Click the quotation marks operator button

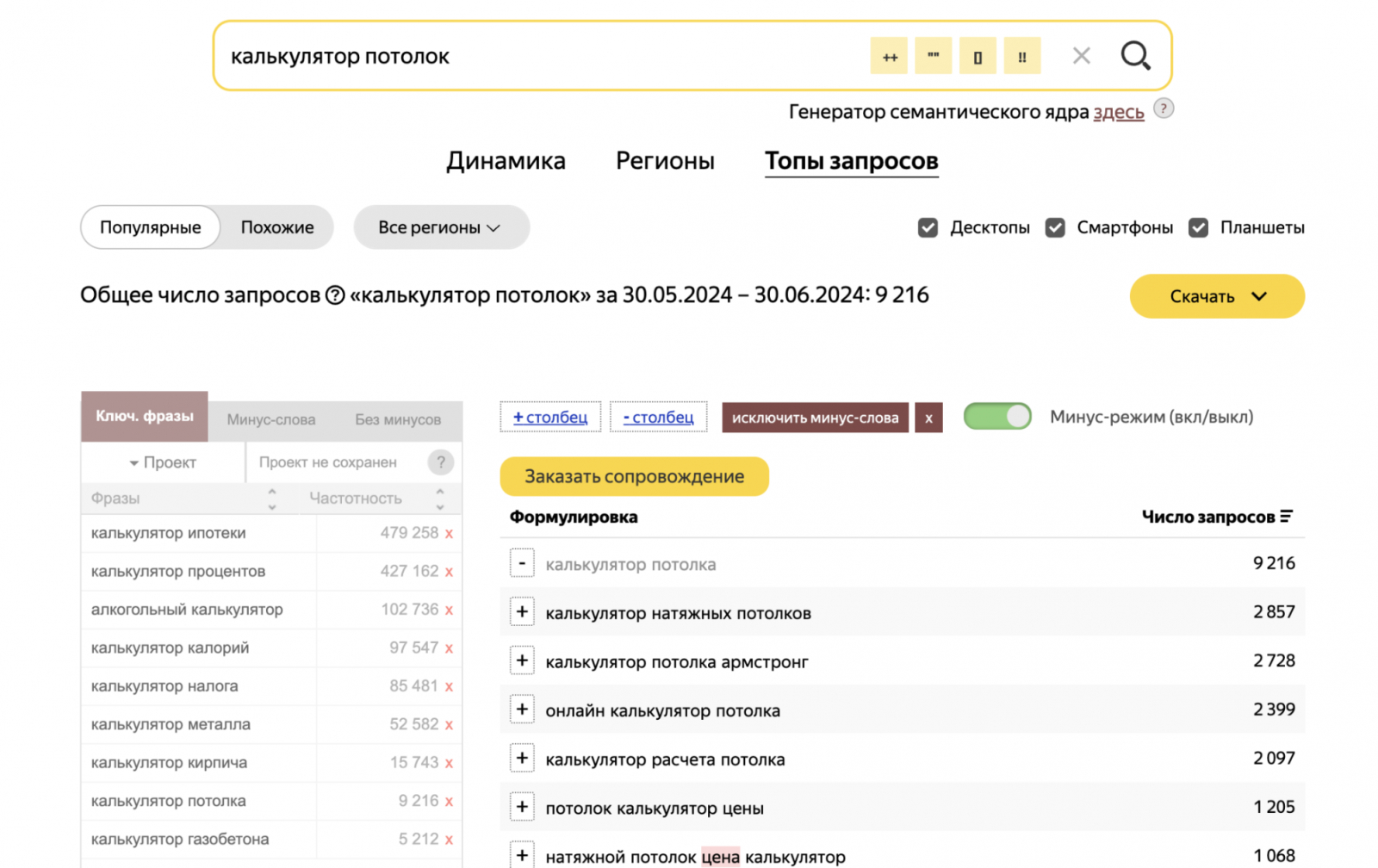(x=933, y=56)
